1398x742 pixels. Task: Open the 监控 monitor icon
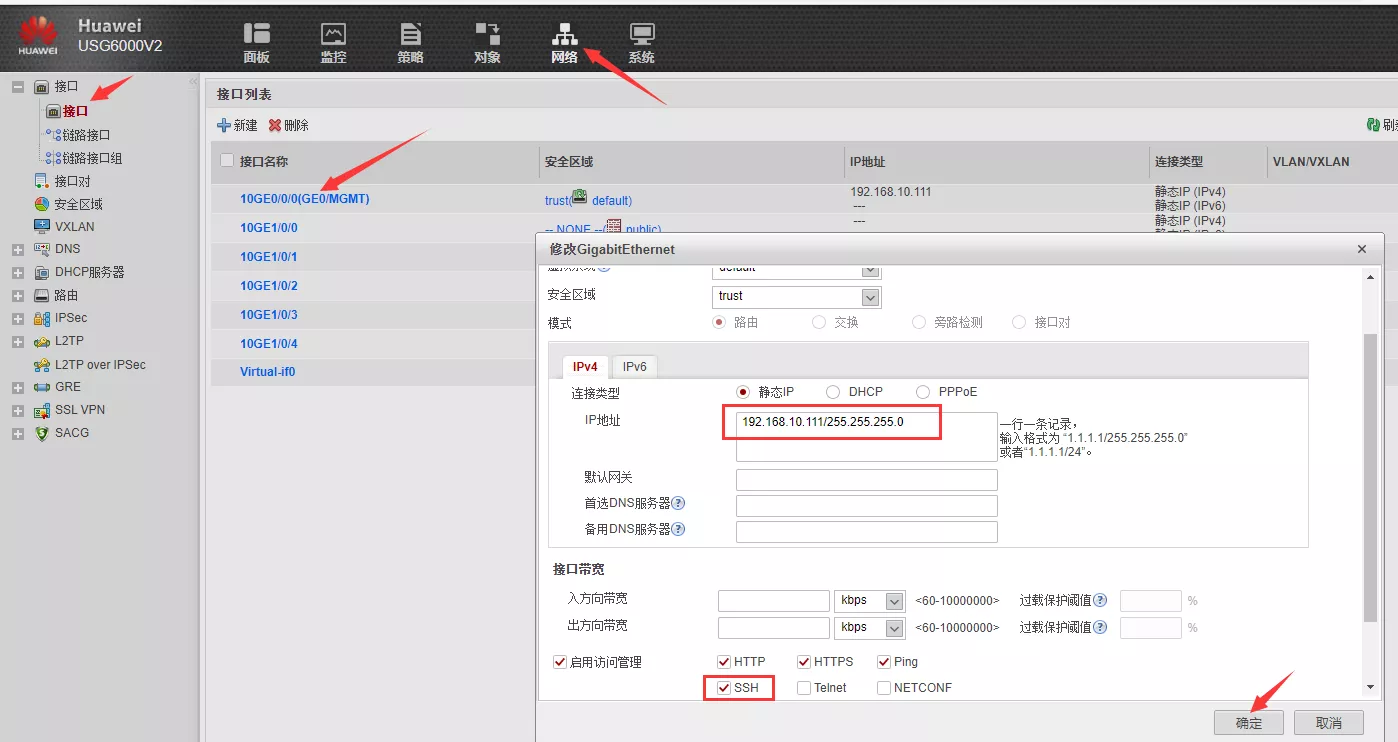333,35
